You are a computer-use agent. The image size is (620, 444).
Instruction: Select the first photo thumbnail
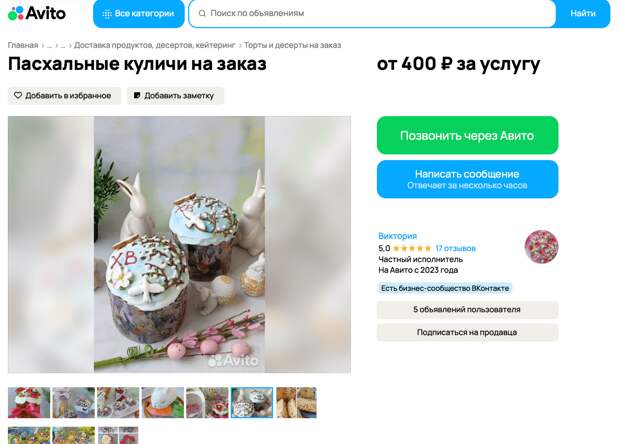pos(29,402)
